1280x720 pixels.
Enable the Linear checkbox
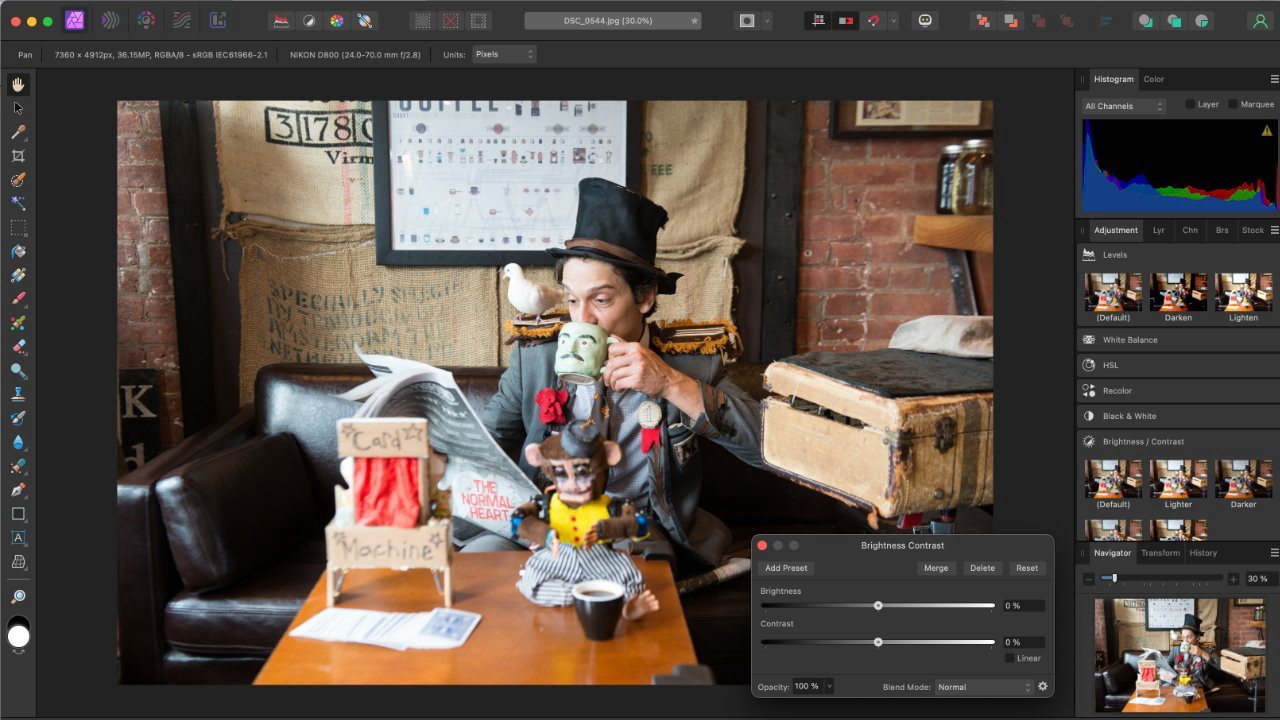(x=1010, y=658)
